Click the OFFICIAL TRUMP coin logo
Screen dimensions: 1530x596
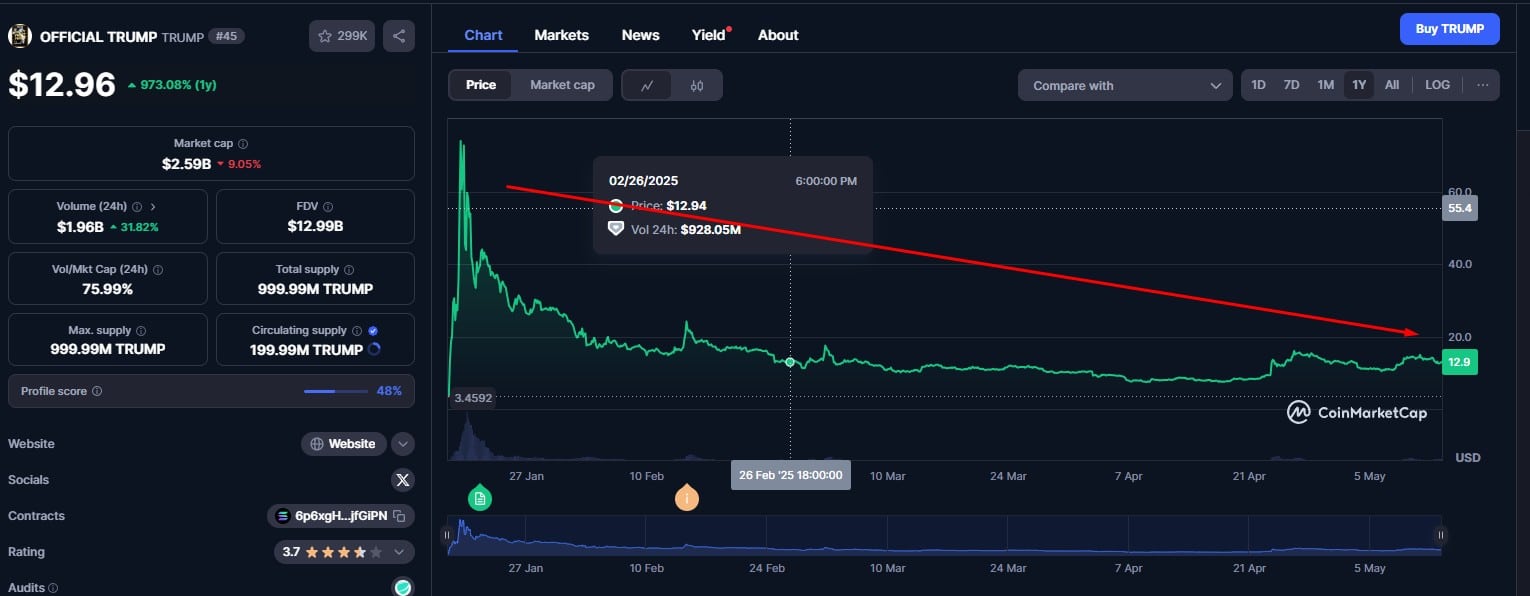[20, 36]
